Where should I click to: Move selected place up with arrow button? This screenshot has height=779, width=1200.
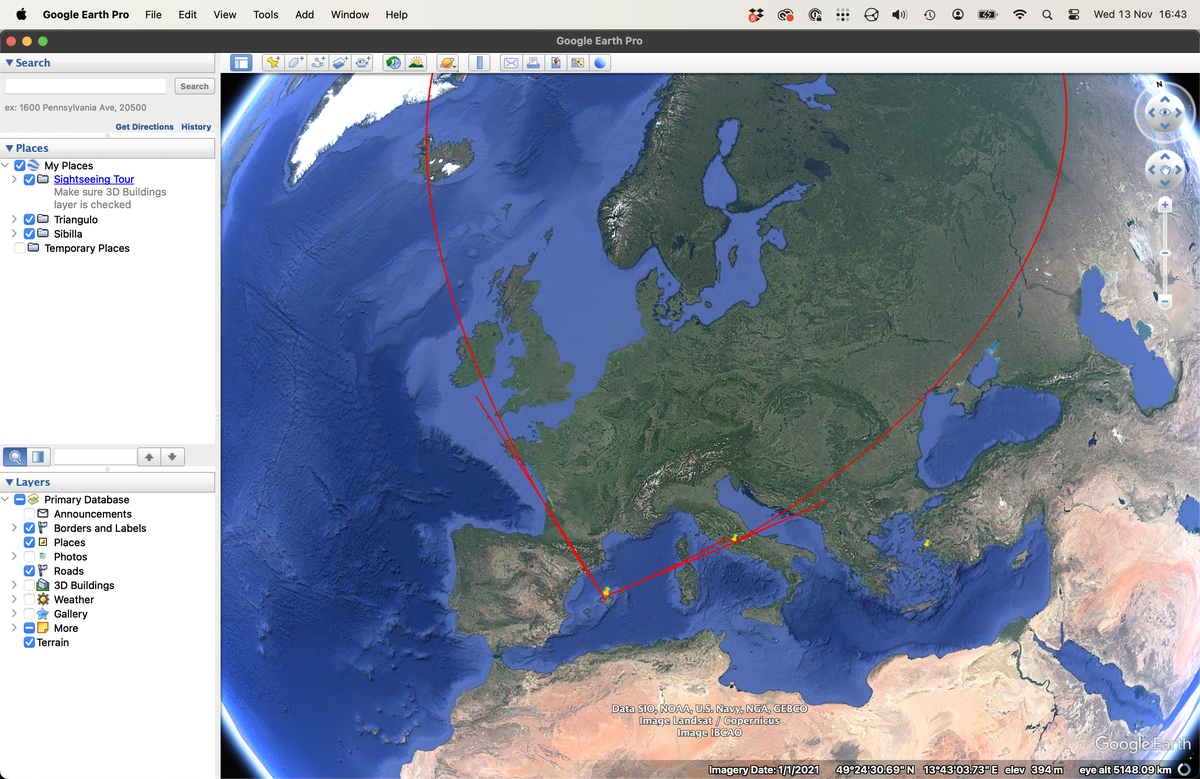tap(149, 457)
